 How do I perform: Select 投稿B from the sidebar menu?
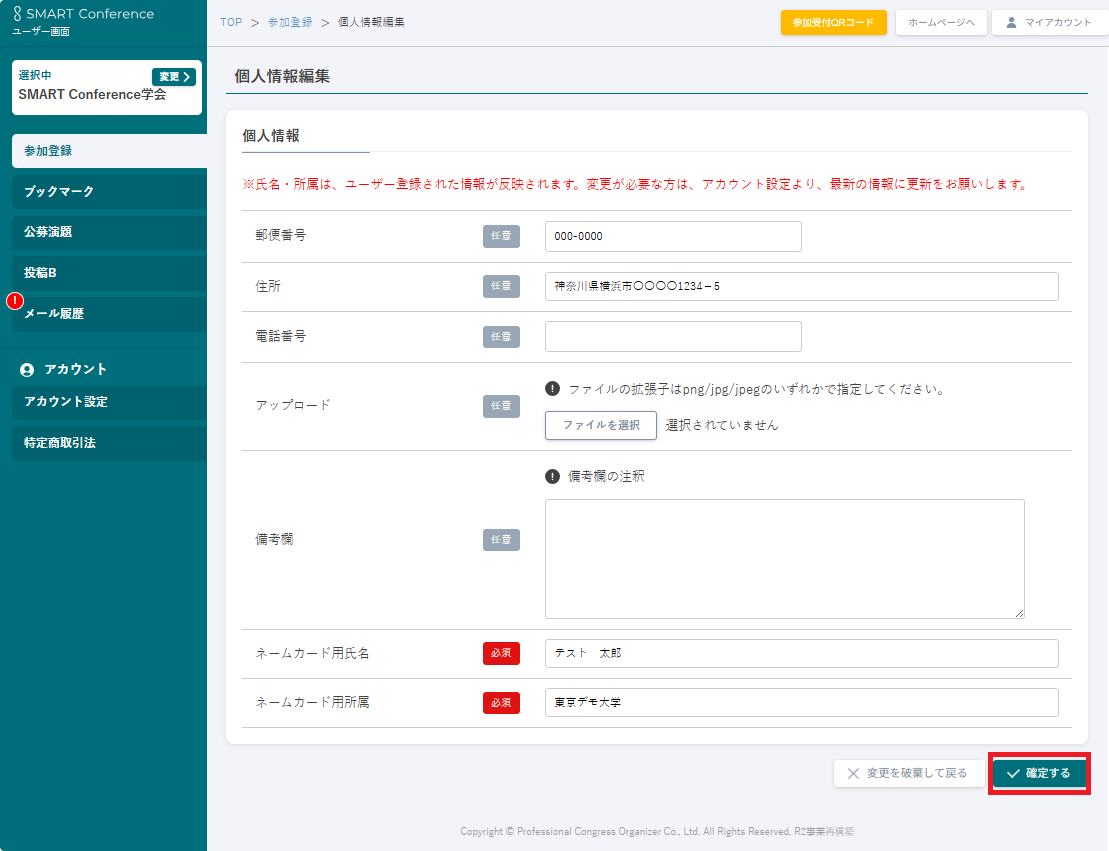pyautogui.click(x=104, y=273)
